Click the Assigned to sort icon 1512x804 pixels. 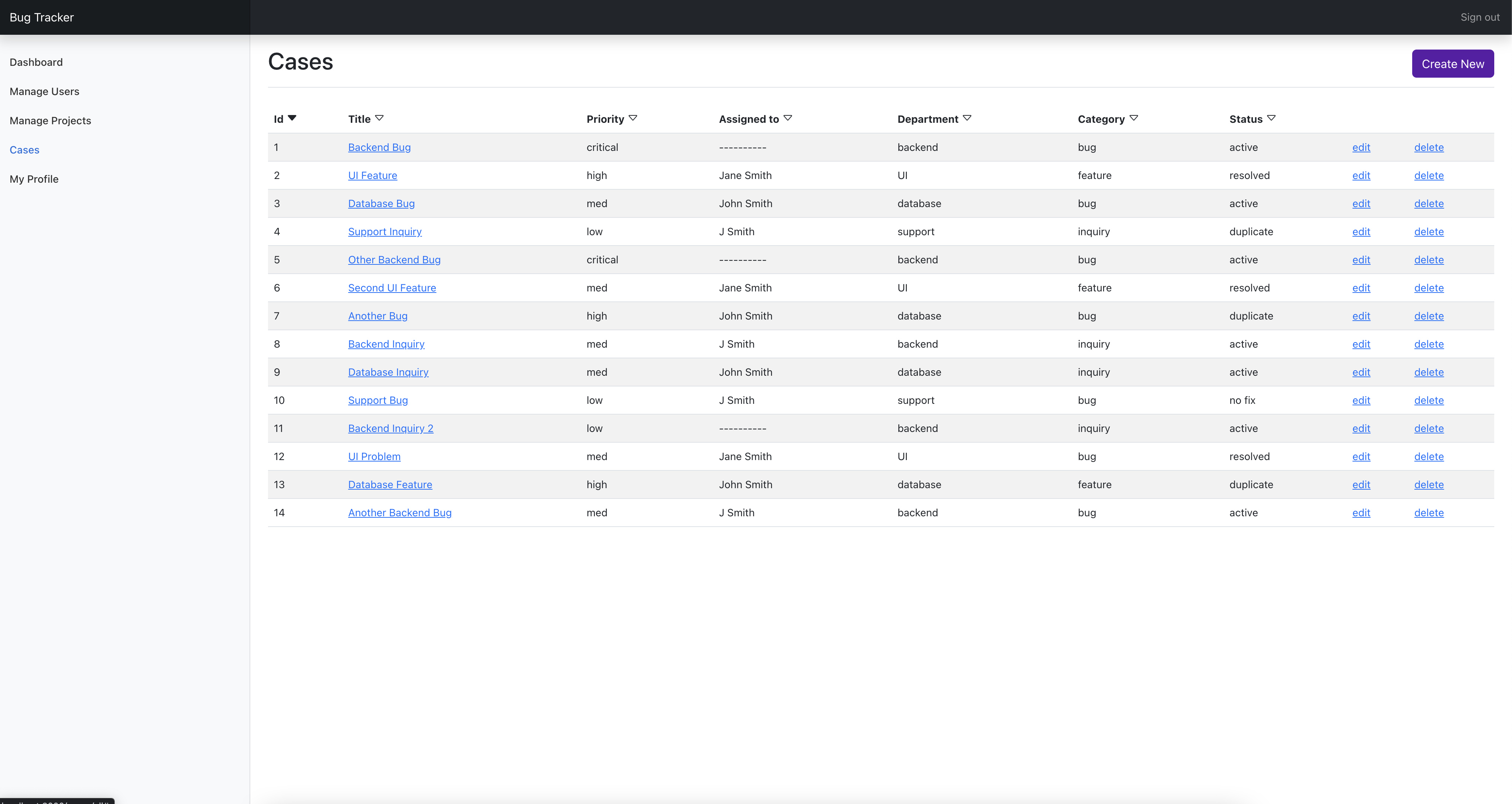pos(788,118)
